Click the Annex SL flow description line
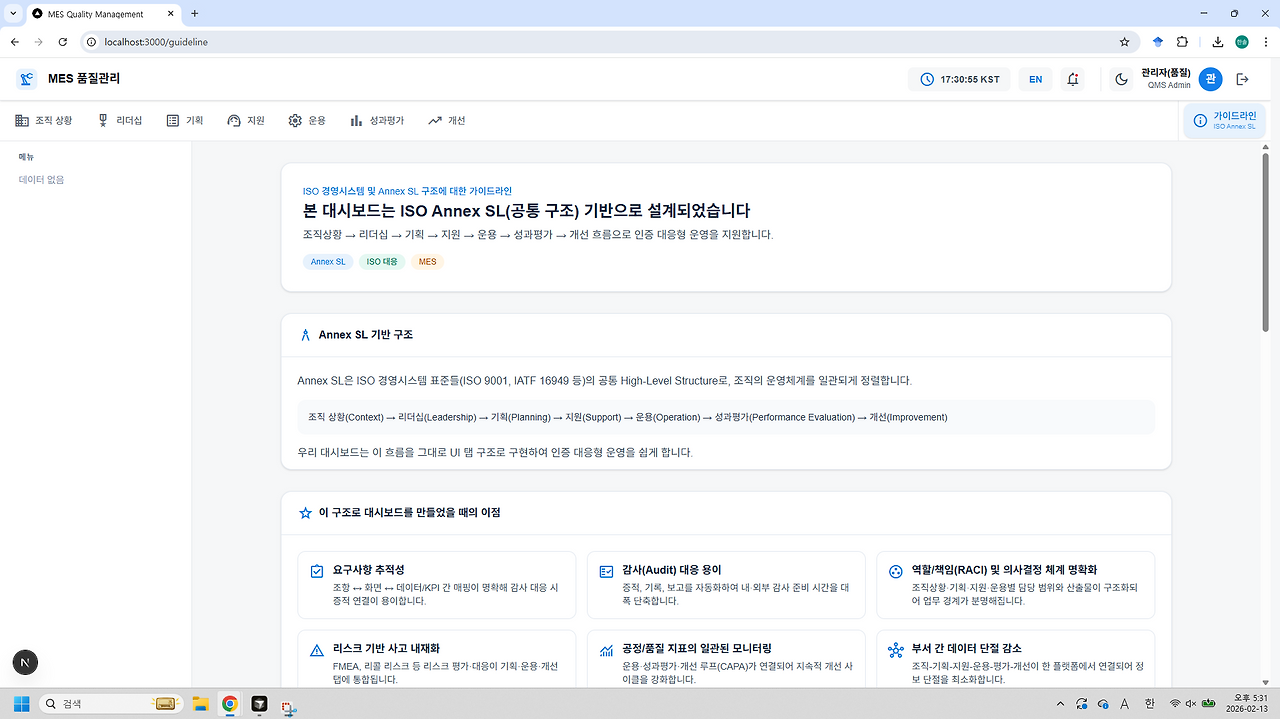Viewport: 1280px width, 719px height. click(628, 417)
